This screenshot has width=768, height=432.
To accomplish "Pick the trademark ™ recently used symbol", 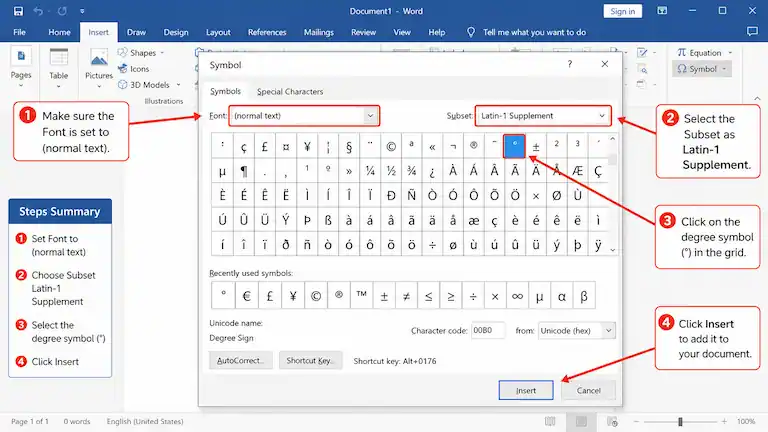I will point(361,295).
